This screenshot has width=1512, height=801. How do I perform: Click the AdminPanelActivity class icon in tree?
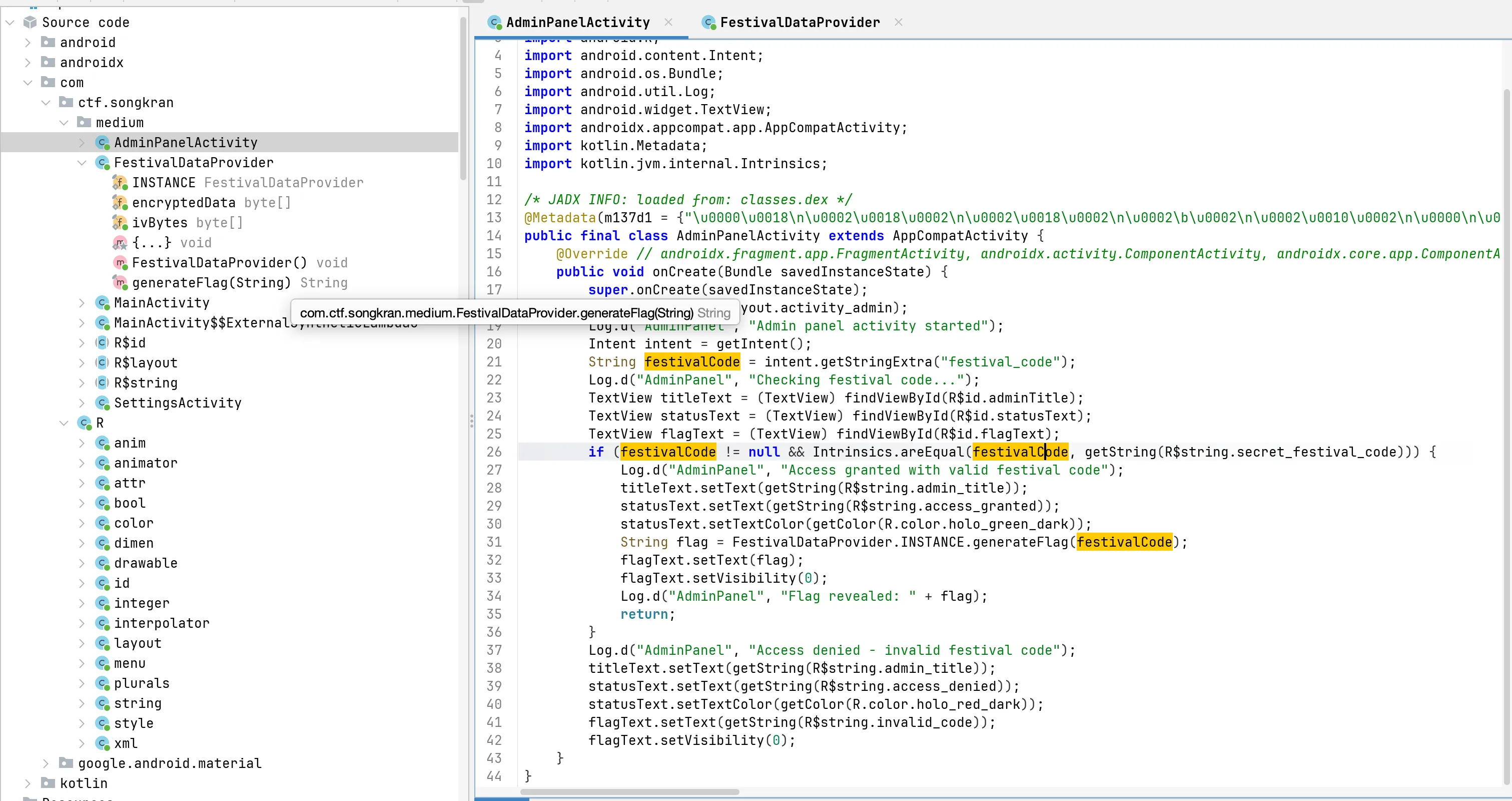point(103,143)
